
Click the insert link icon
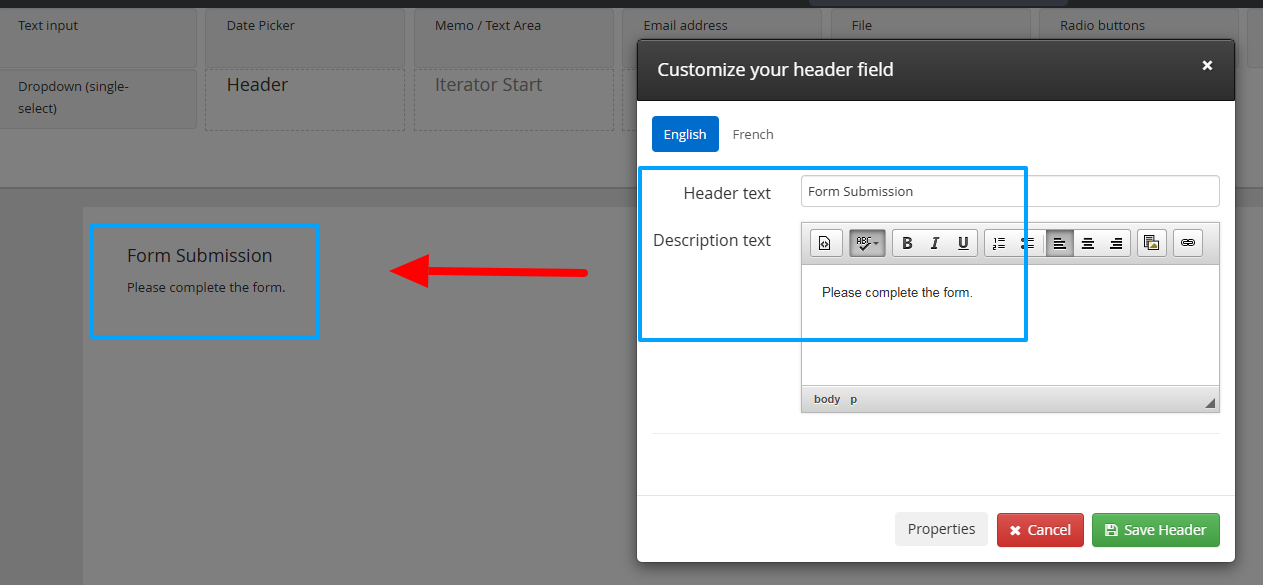point(1188,243)
